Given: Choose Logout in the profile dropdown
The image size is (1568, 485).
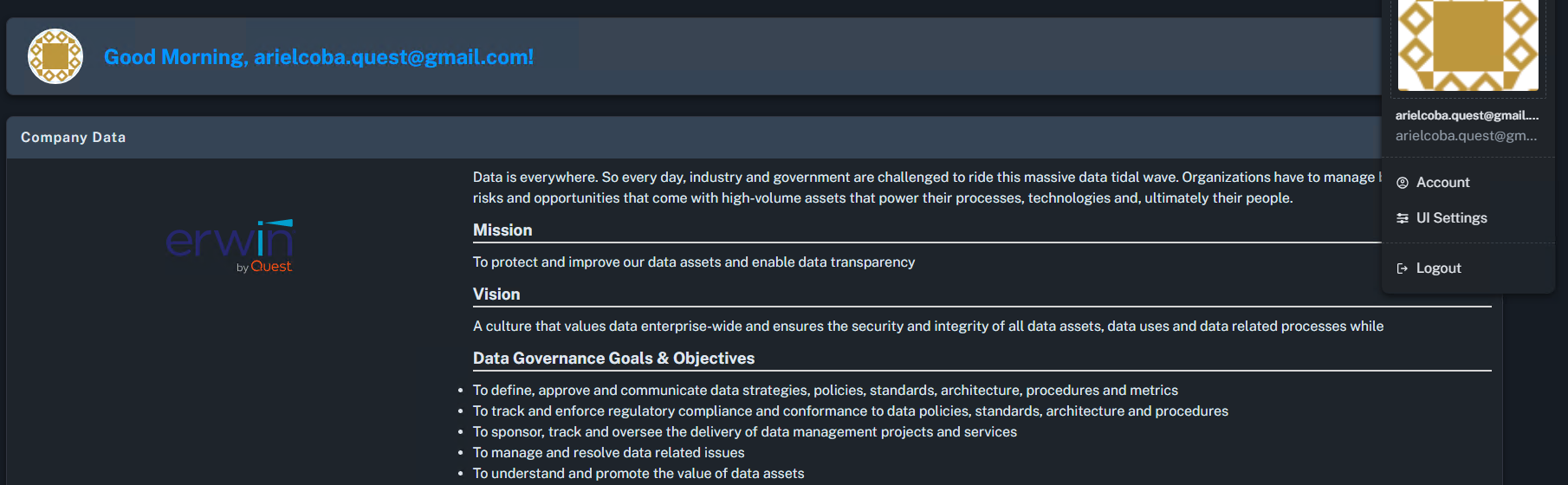Looking at the screenshot, I should pos(1438,268).
